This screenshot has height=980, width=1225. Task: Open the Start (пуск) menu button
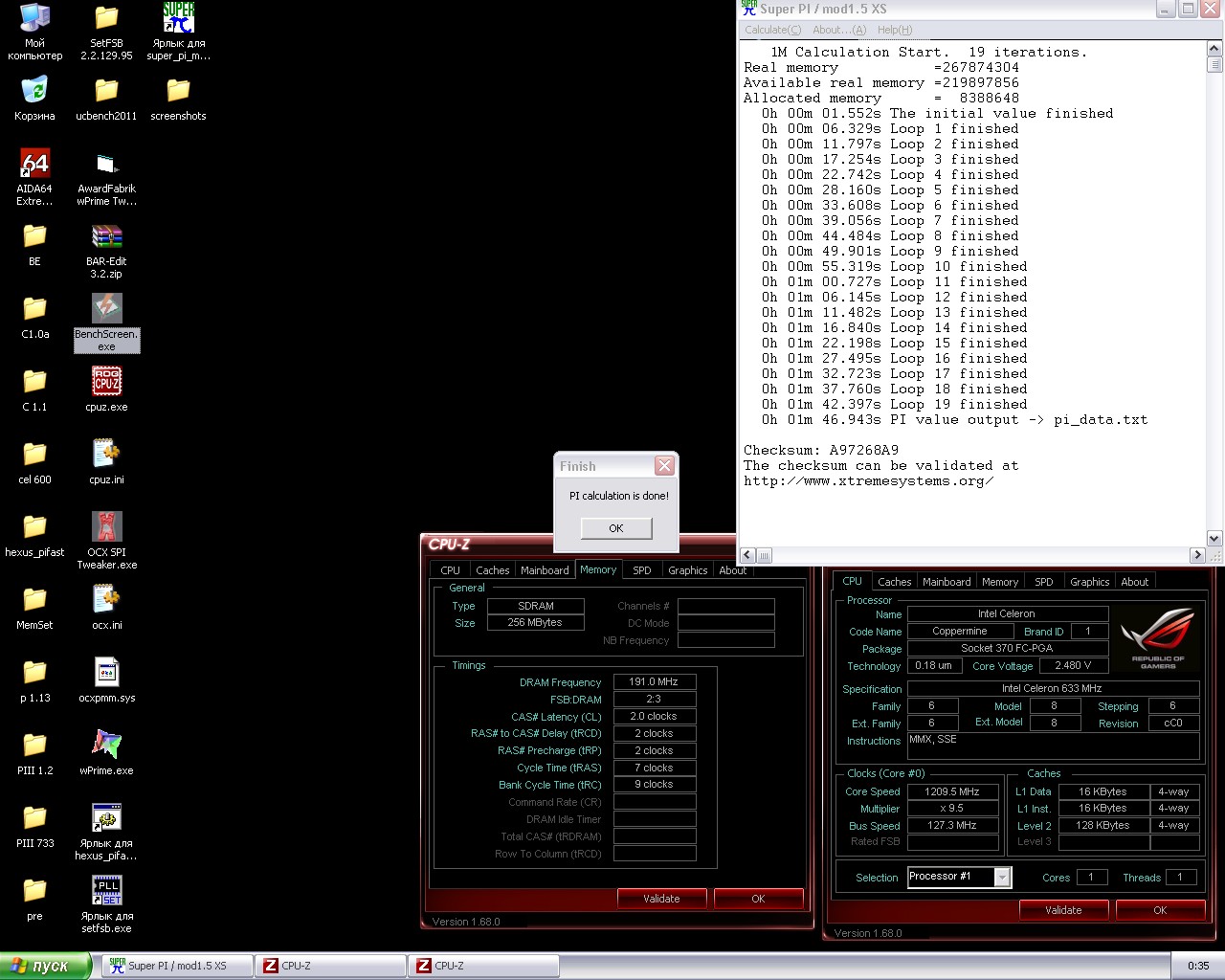[x=46, y=966]
